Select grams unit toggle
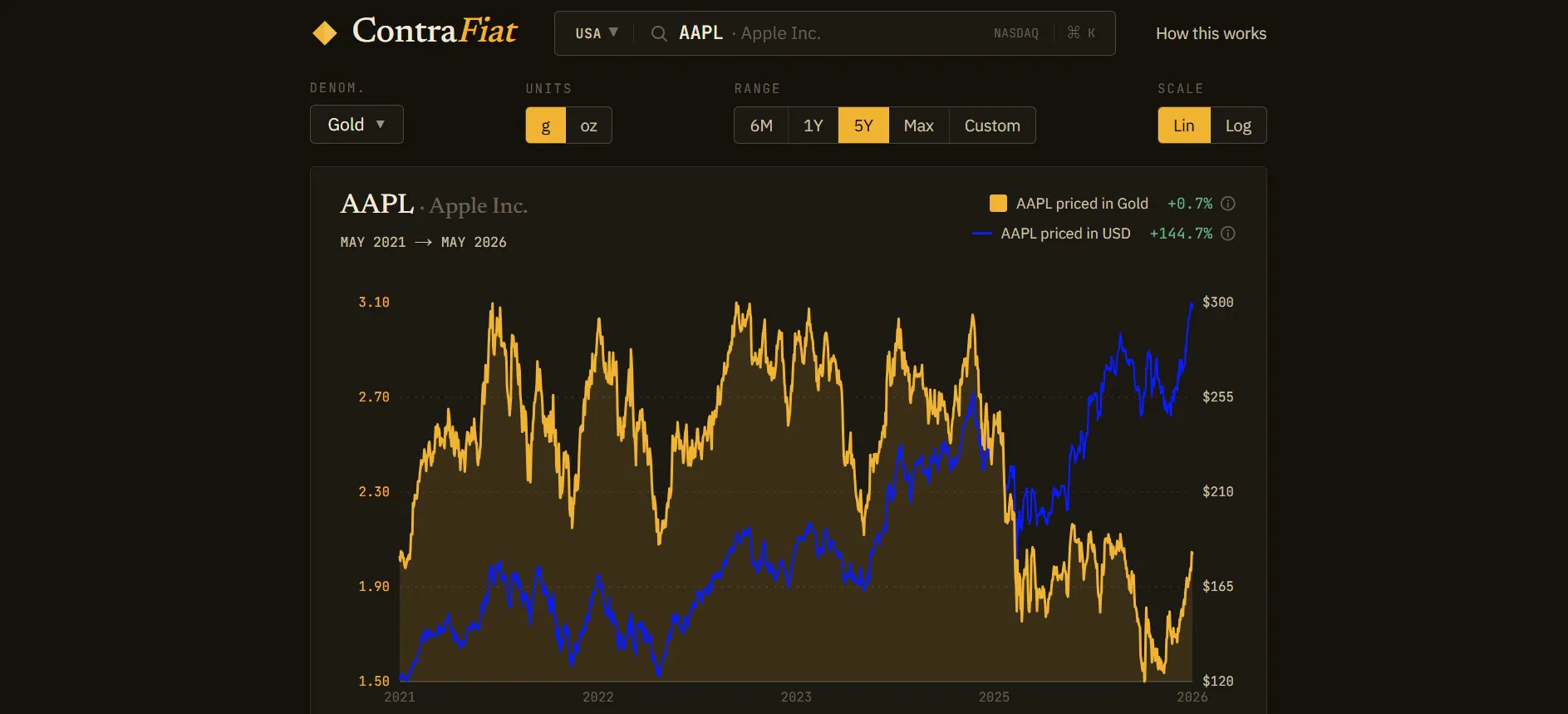 point(546,126)
